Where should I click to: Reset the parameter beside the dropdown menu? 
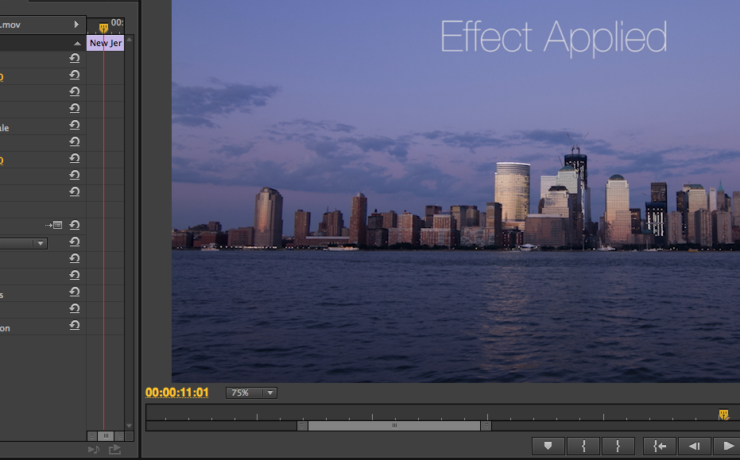pos(75,242)
